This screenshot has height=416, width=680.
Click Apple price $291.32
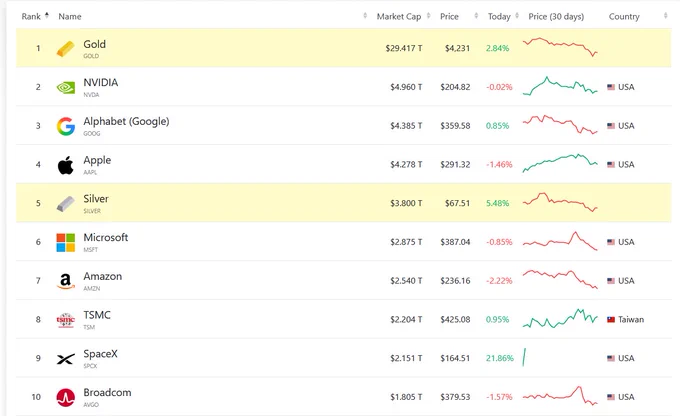tap(455, 164)
